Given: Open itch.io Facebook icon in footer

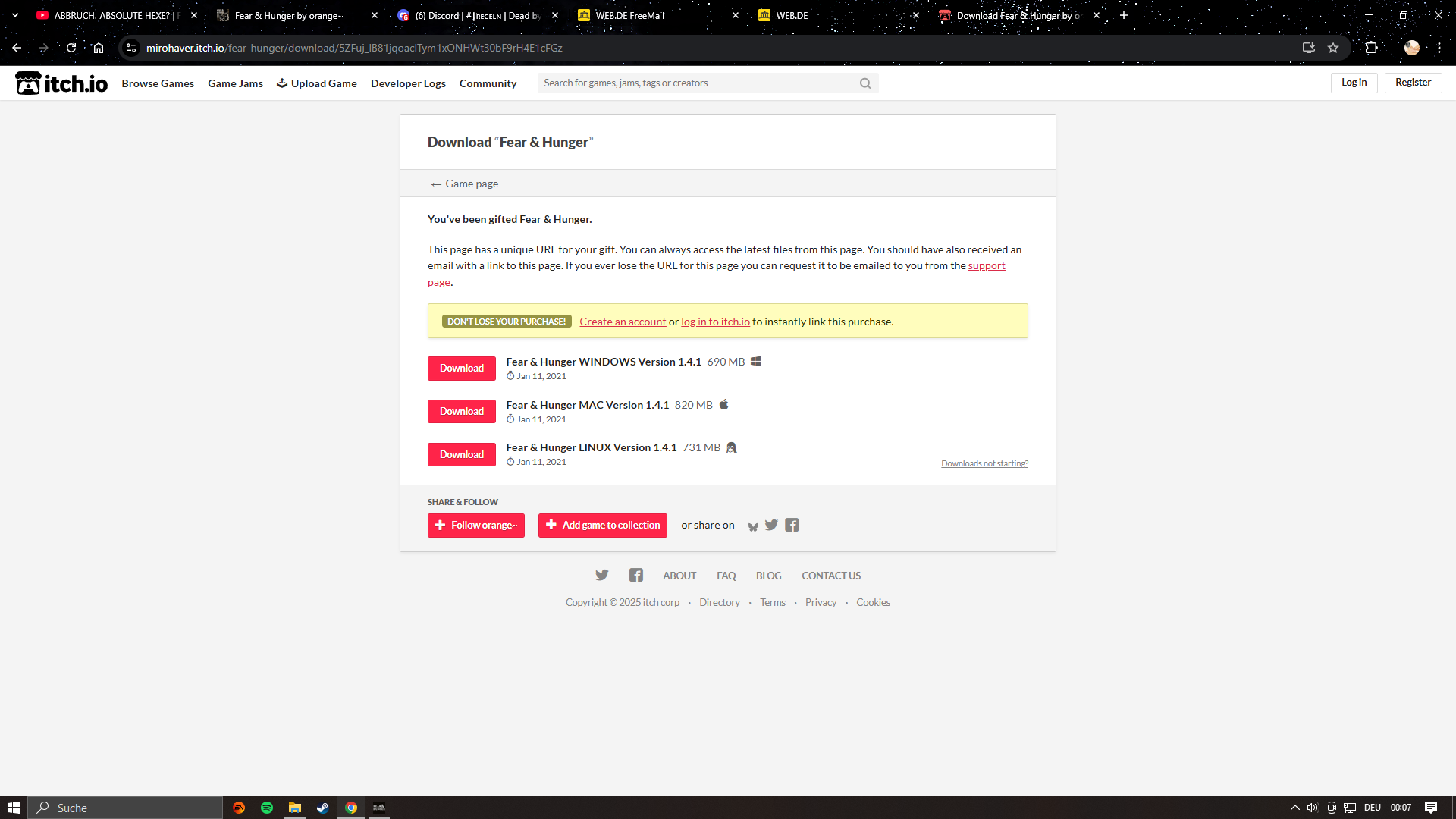Looking at the screenshot, I should click(636, 575).
